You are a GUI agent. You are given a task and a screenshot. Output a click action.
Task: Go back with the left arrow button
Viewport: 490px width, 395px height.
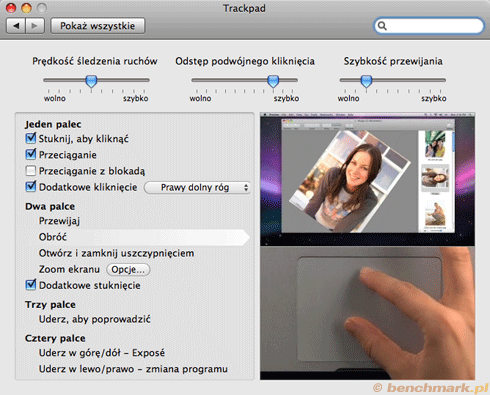point(16,26)
